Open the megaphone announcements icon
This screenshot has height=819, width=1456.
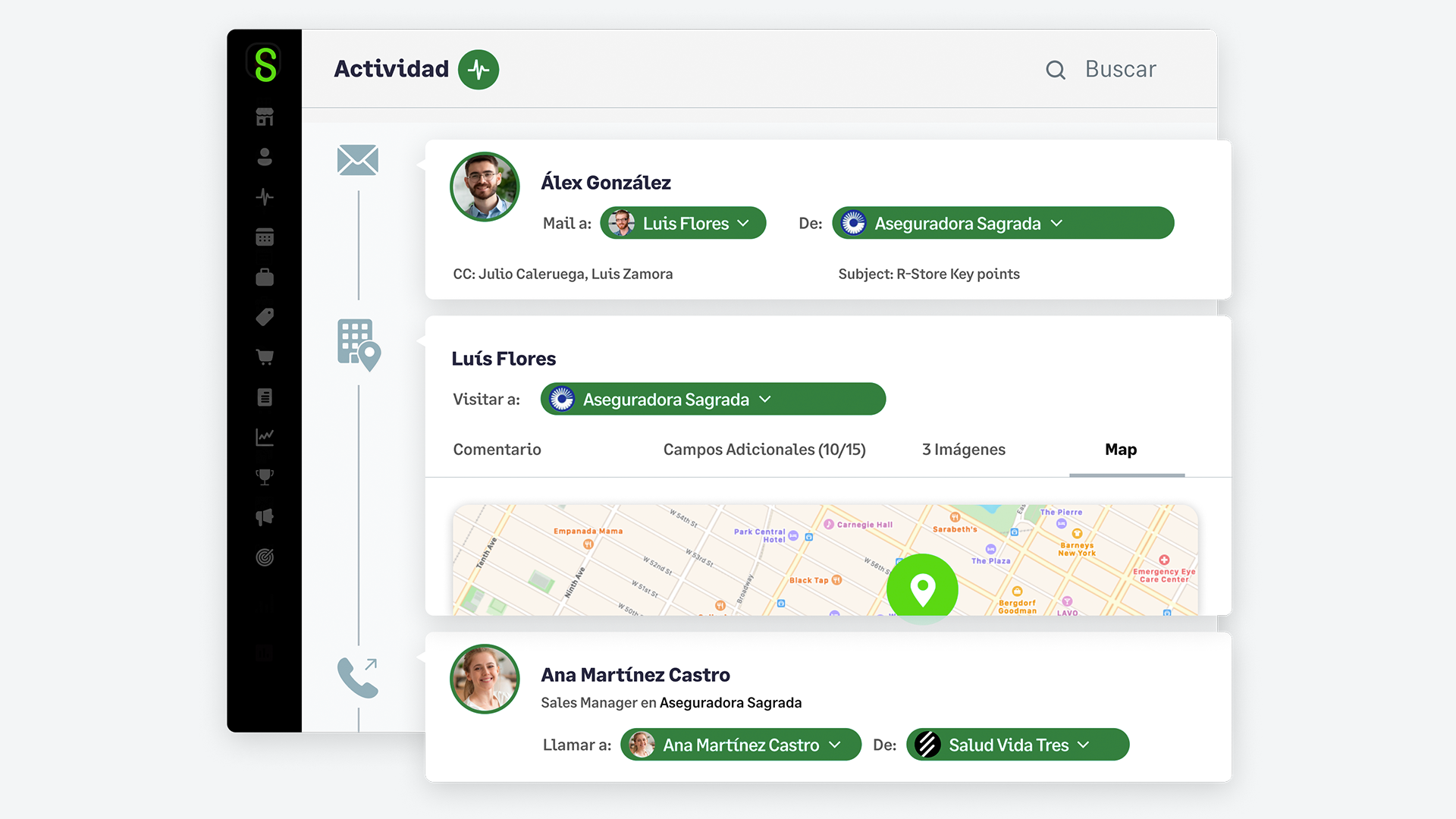264,517
